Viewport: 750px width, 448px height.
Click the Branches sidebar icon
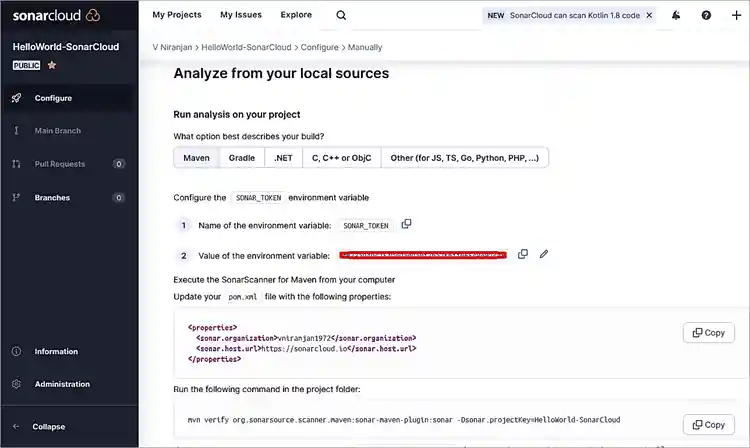pyautogui.click(x=16, y=197)
